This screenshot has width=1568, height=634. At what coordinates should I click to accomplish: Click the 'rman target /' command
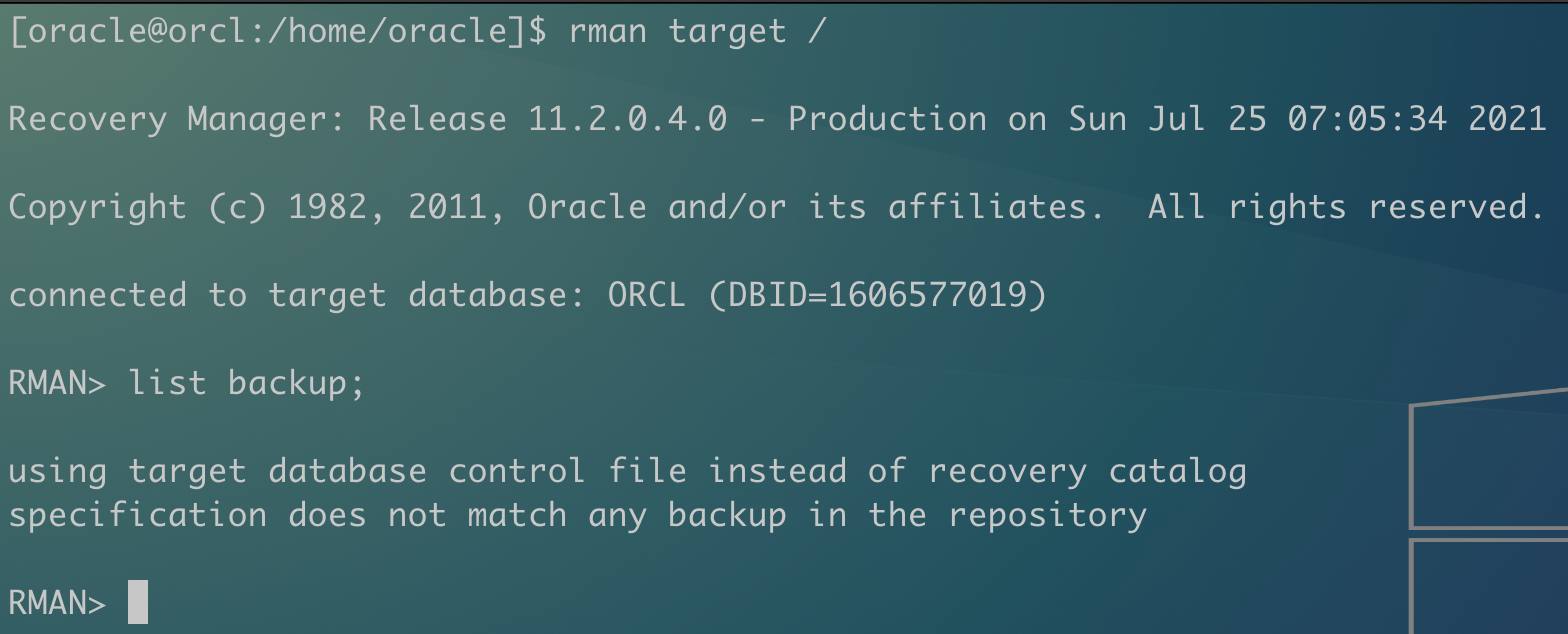pos(697,31)
